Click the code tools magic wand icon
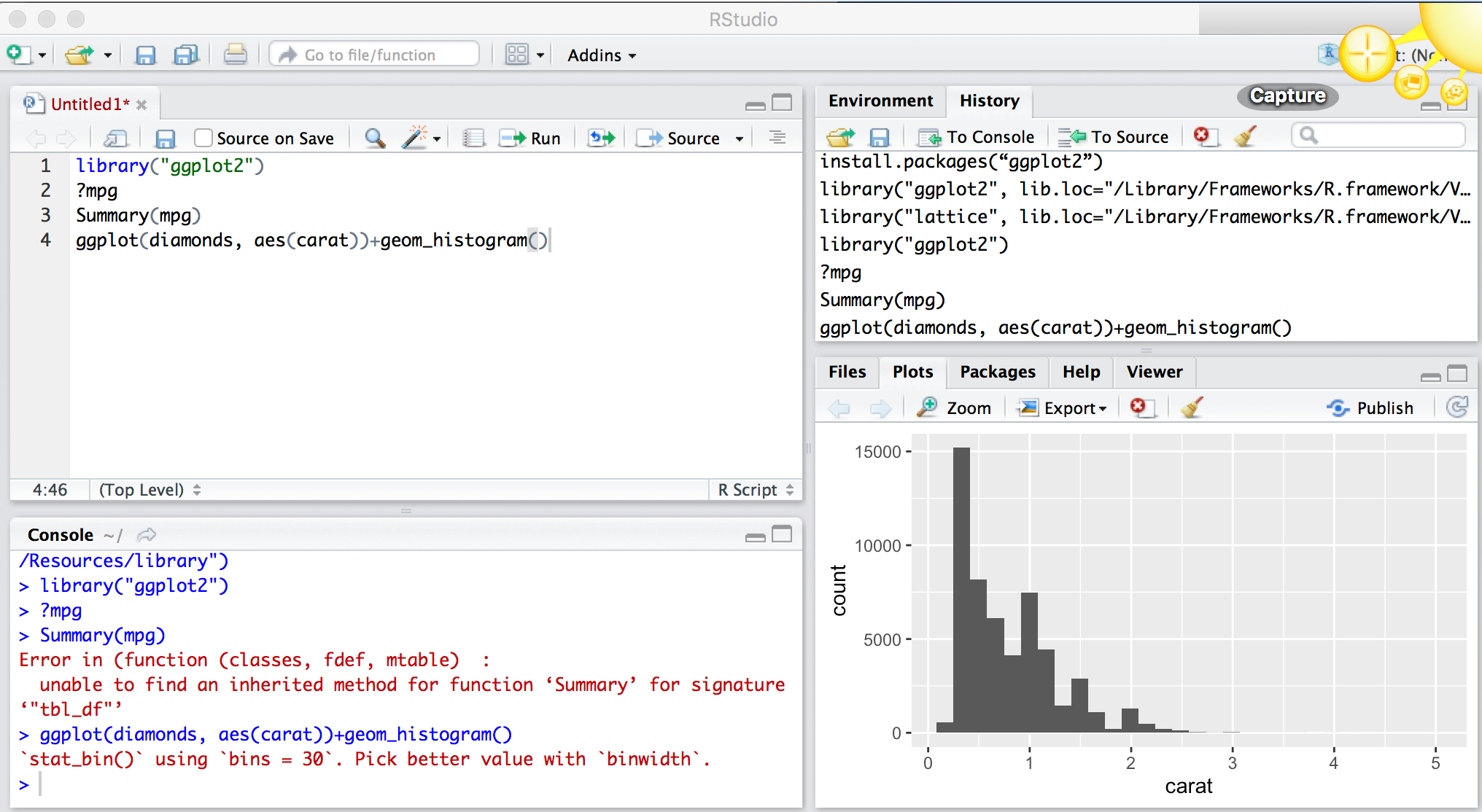Image resolution: width=1482 pixels, height=812 pixels. tap(415, 138)
